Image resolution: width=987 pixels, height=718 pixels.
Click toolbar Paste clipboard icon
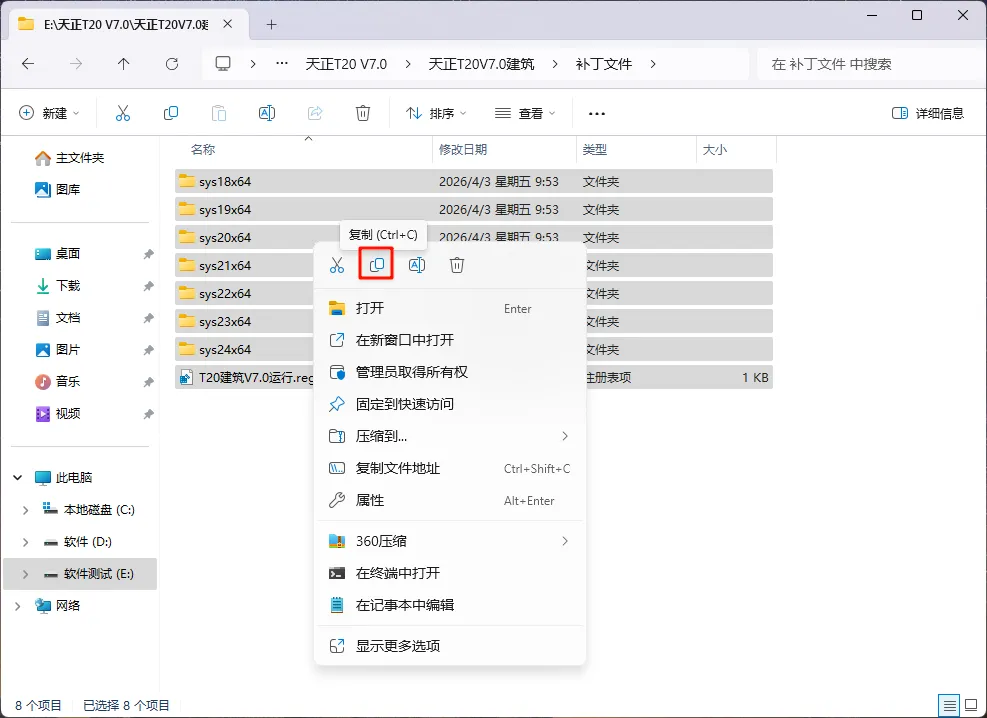218,113
